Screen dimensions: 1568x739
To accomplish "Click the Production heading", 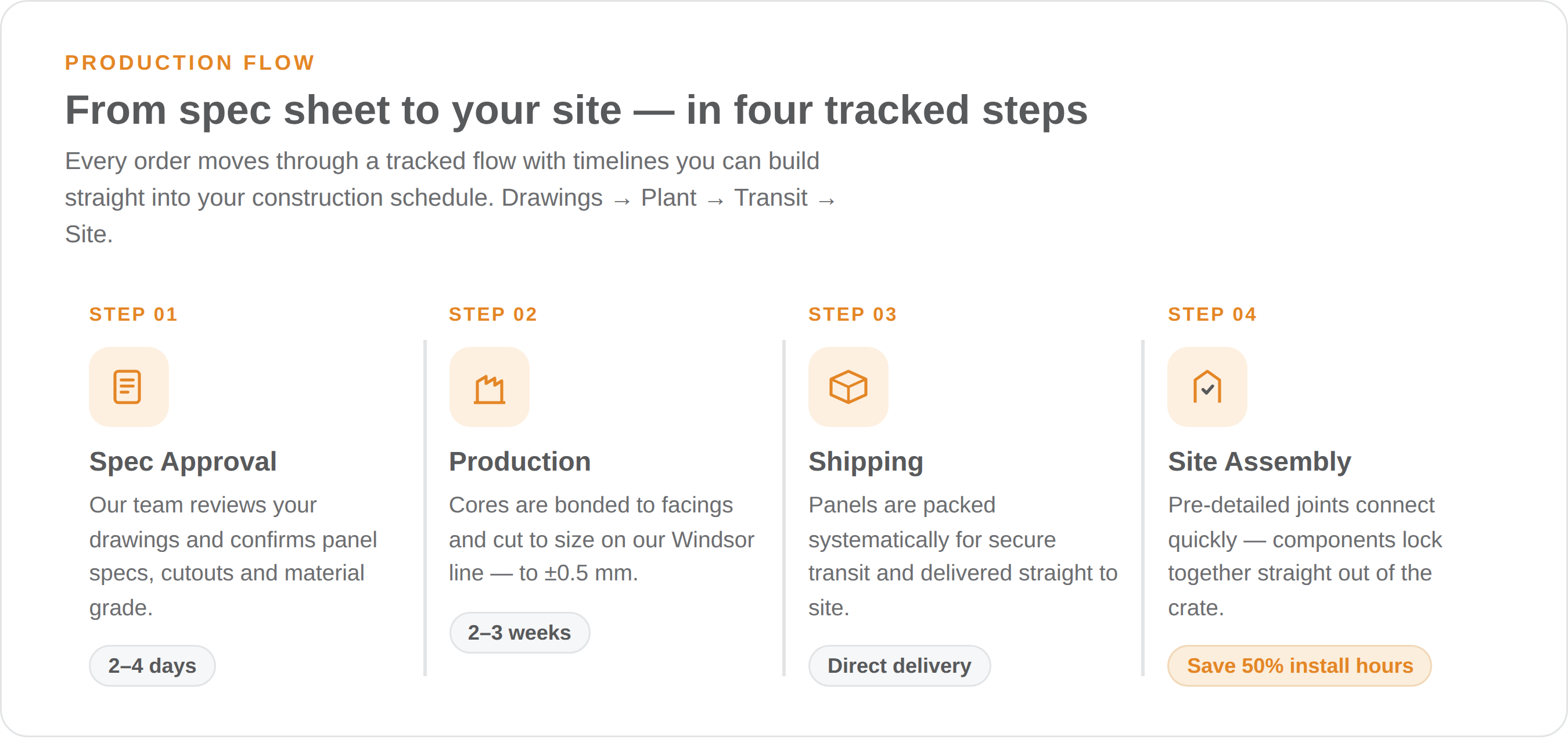I will 520,462.
